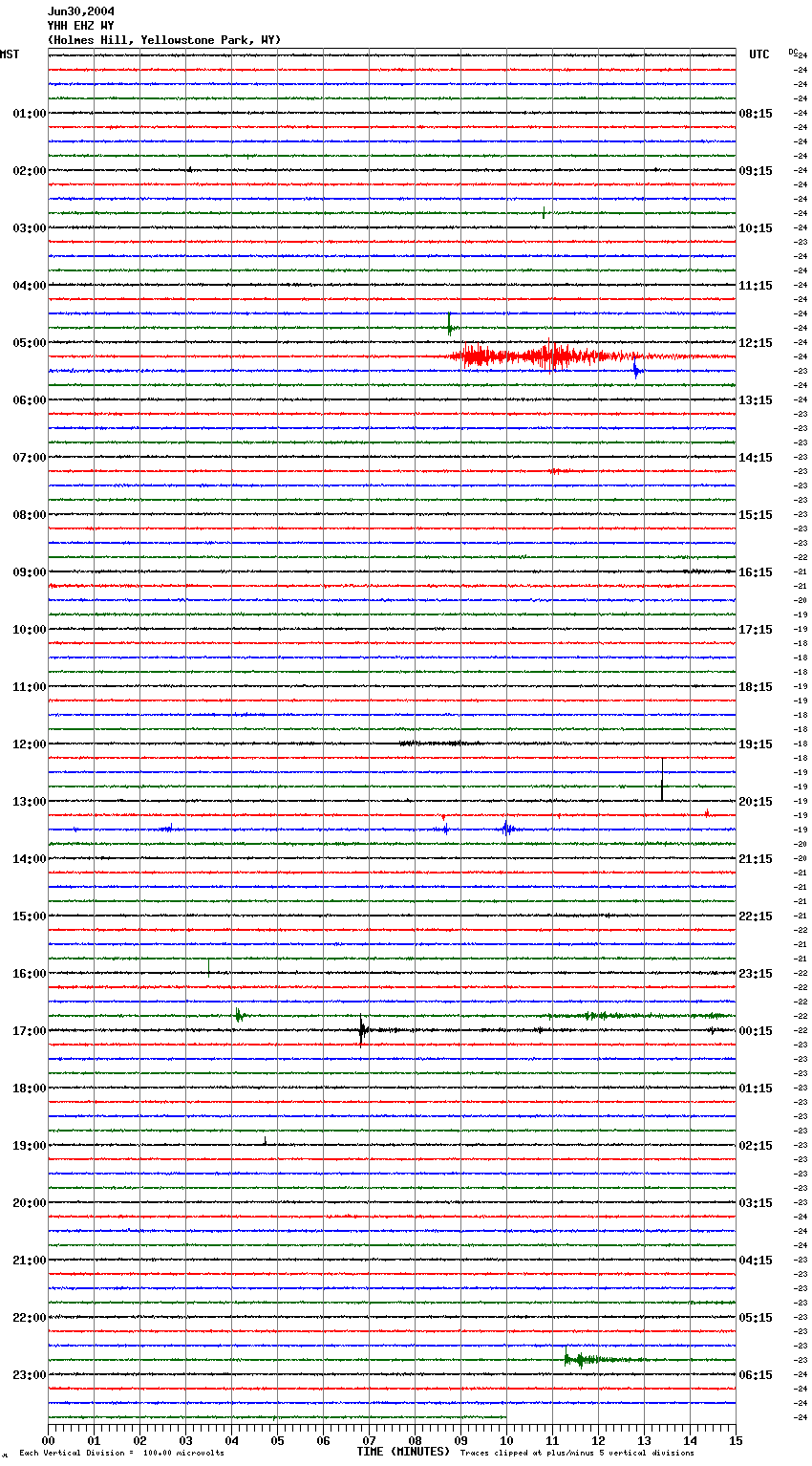Click the Traces clipped at plus/minus 5 divisions note
Viewport: 812px width, 1466px height.
click(577, 1453)
